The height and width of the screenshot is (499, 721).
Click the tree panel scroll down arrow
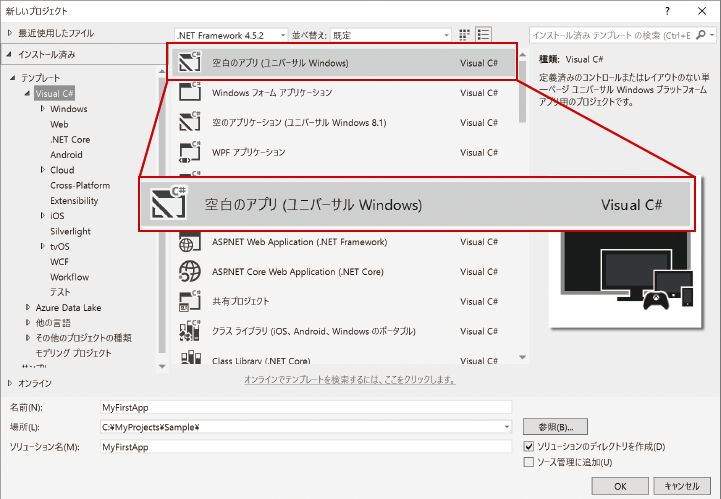click(x=162, y=367)
